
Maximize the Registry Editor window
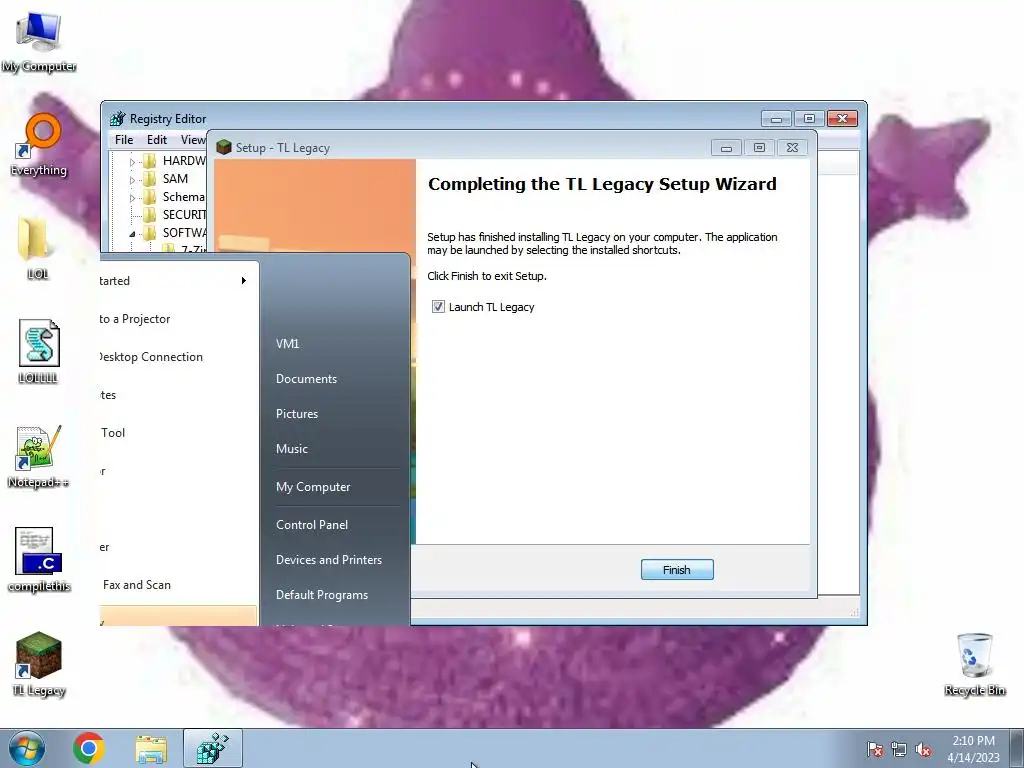809,118
